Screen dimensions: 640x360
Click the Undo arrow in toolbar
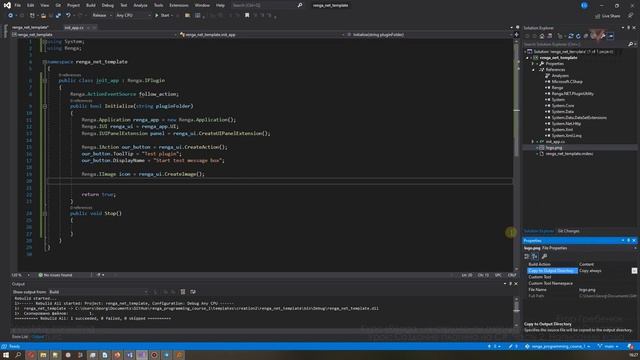click(68, 16)
